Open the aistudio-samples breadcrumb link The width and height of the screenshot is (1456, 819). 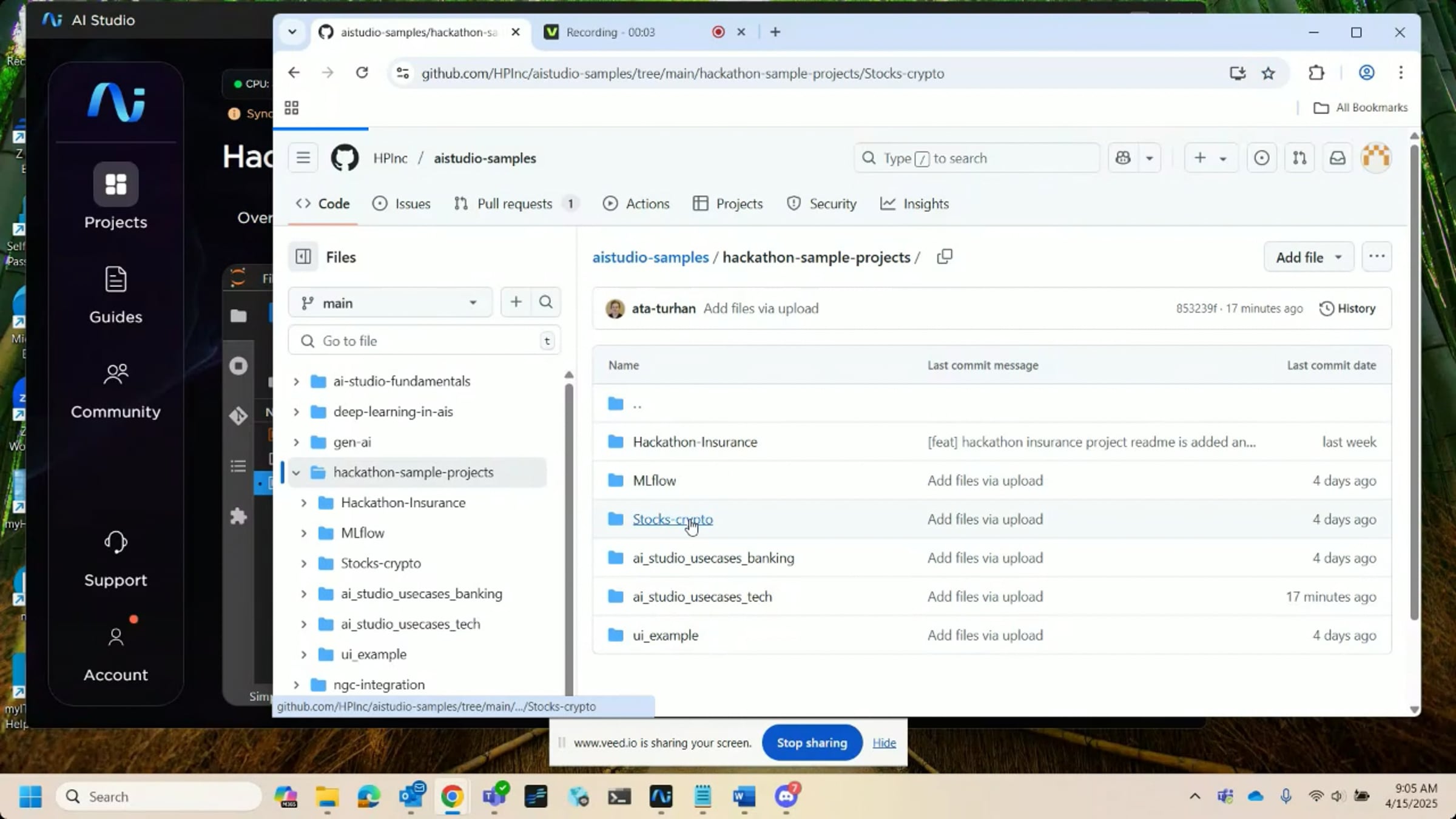[x=650, y=257]
